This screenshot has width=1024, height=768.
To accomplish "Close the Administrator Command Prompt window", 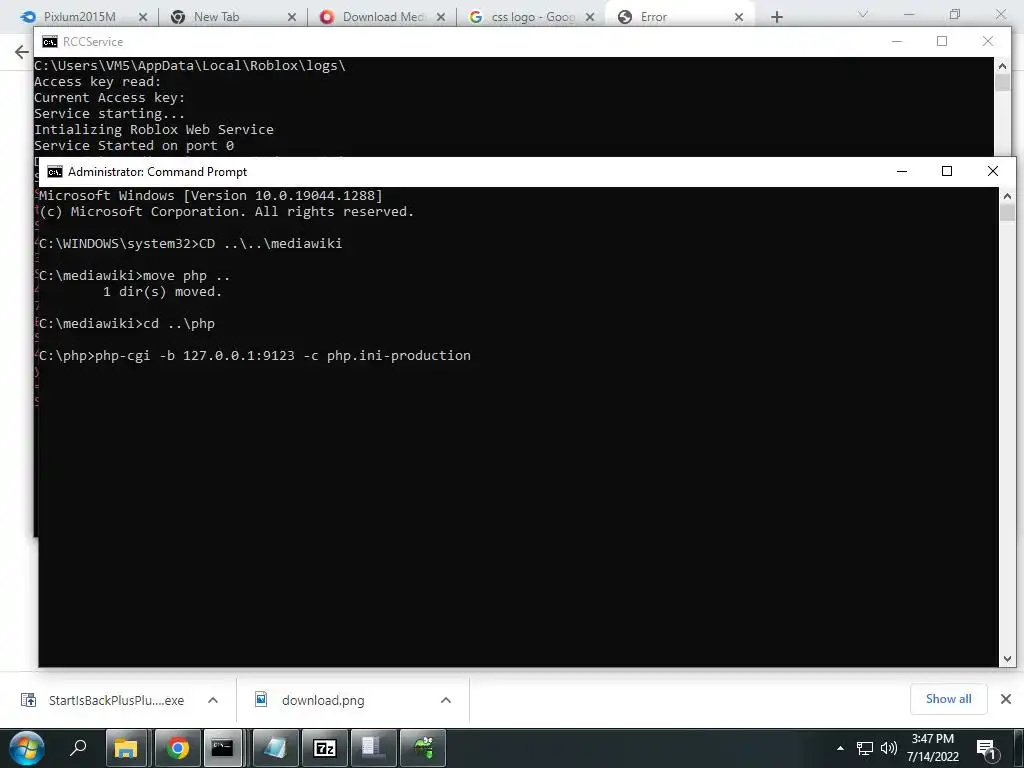I will 993,171.
